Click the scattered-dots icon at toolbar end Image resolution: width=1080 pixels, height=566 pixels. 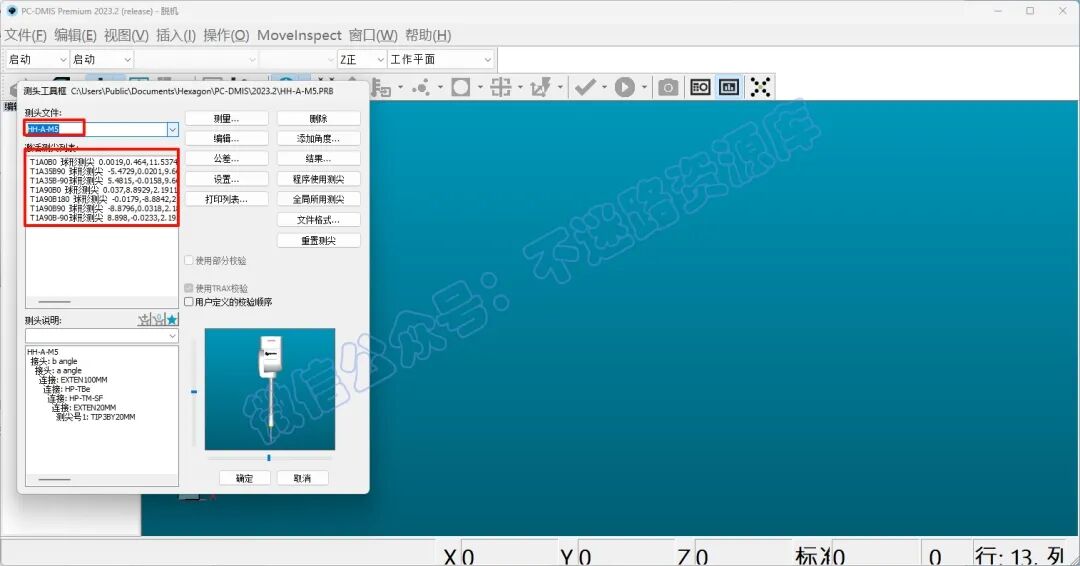point(760,87)
